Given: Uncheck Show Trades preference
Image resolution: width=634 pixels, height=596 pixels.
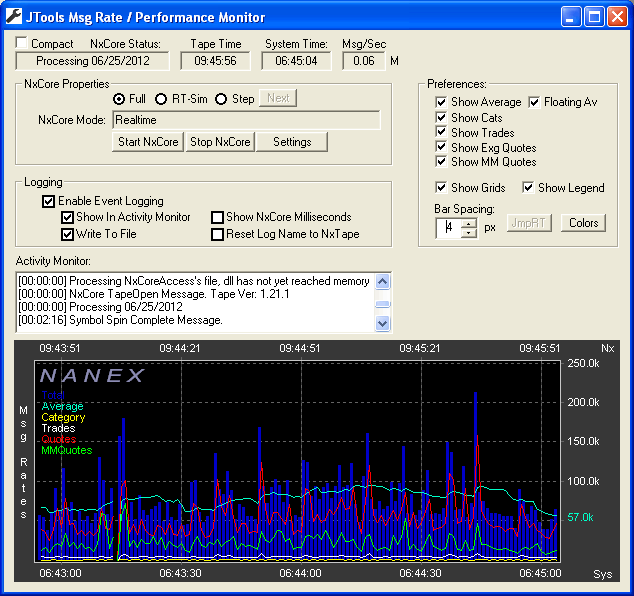Looking at the screenshot, I should pos(441,132).
